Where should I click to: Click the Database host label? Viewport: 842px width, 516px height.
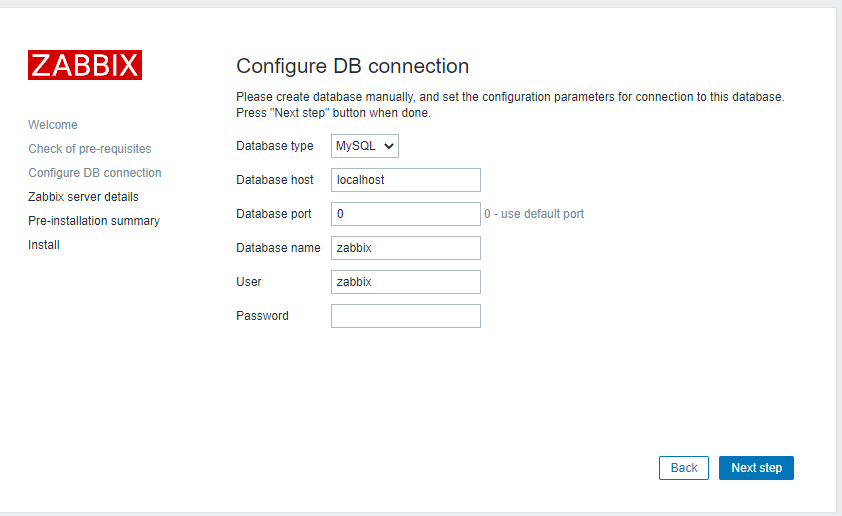click(x=274, y=180)
